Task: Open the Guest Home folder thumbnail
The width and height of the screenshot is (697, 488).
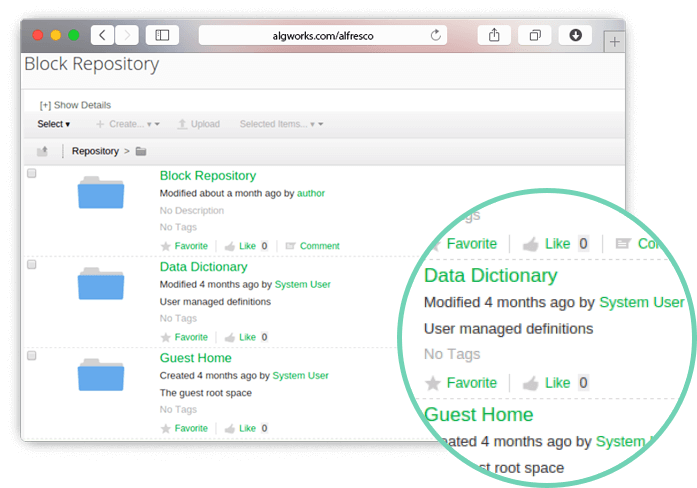Action: 101,375
